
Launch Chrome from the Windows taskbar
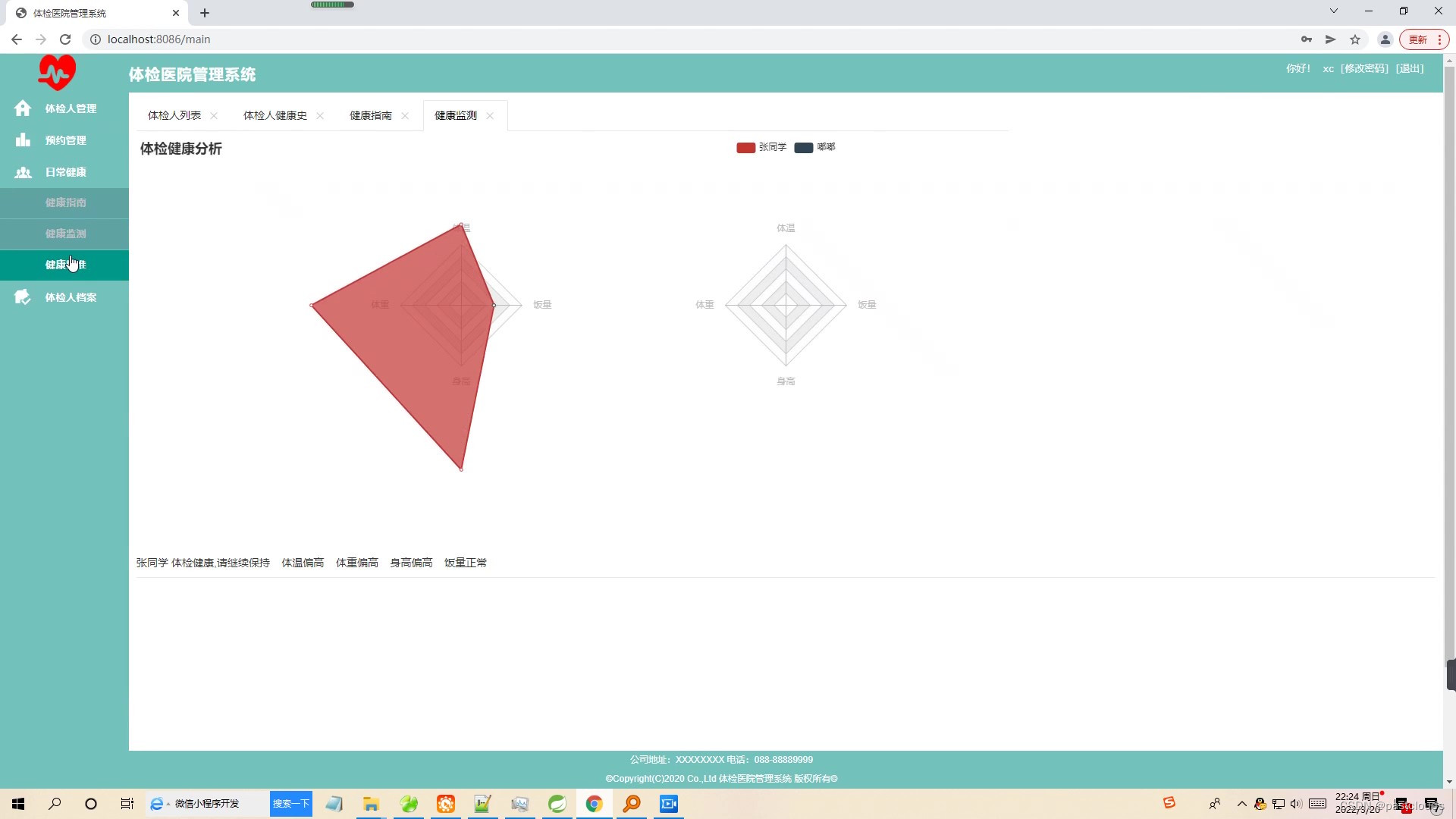pos(594,804)
